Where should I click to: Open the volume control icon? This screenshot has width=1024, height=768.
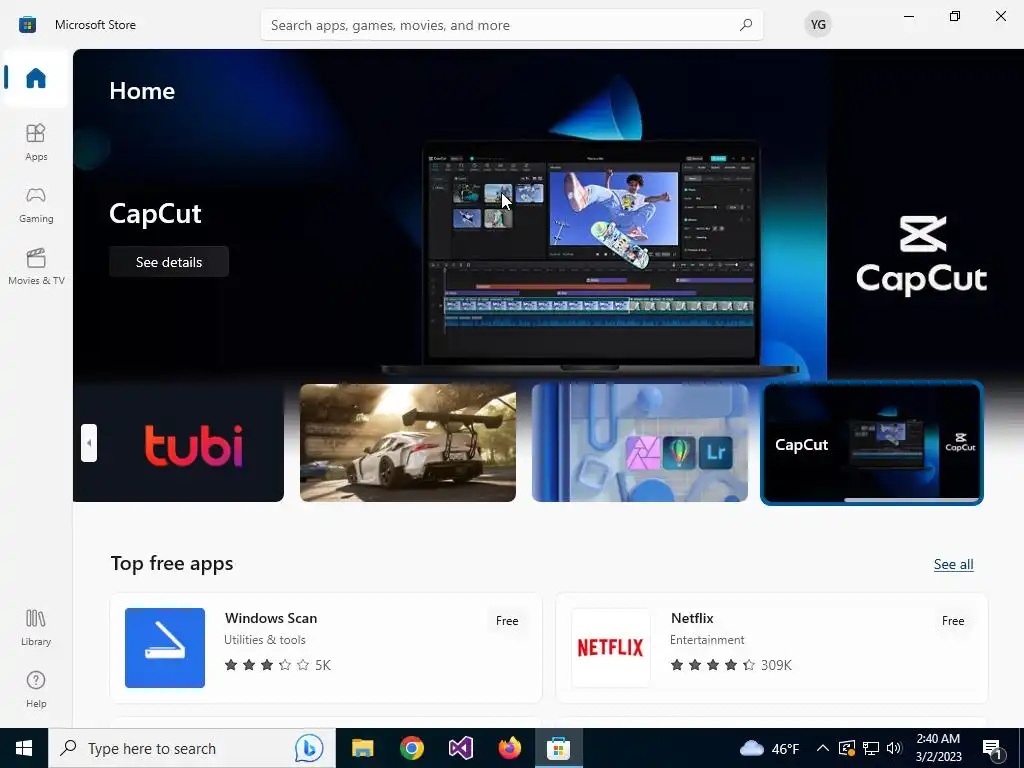click(894, 748)
